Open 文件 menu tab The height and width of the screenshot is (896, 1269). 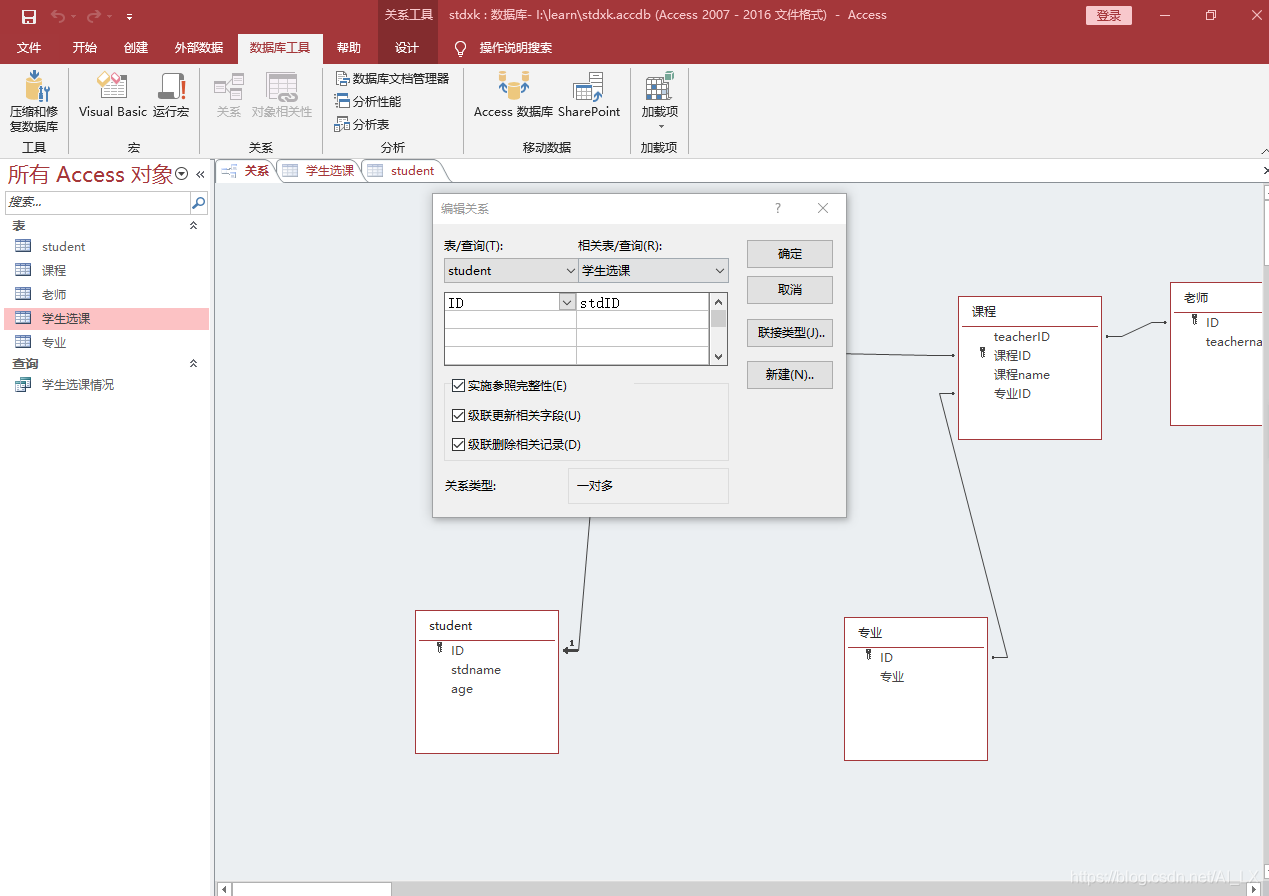(x=29, y=48)
